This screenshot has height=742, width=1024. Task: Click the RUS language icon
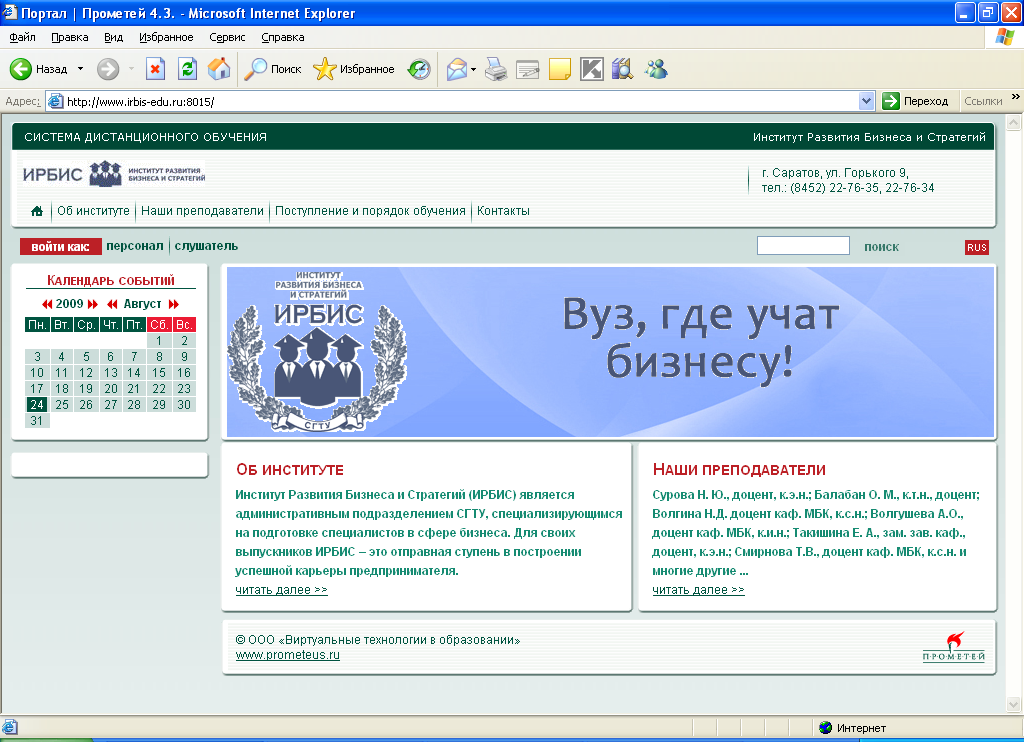(977, 247)
